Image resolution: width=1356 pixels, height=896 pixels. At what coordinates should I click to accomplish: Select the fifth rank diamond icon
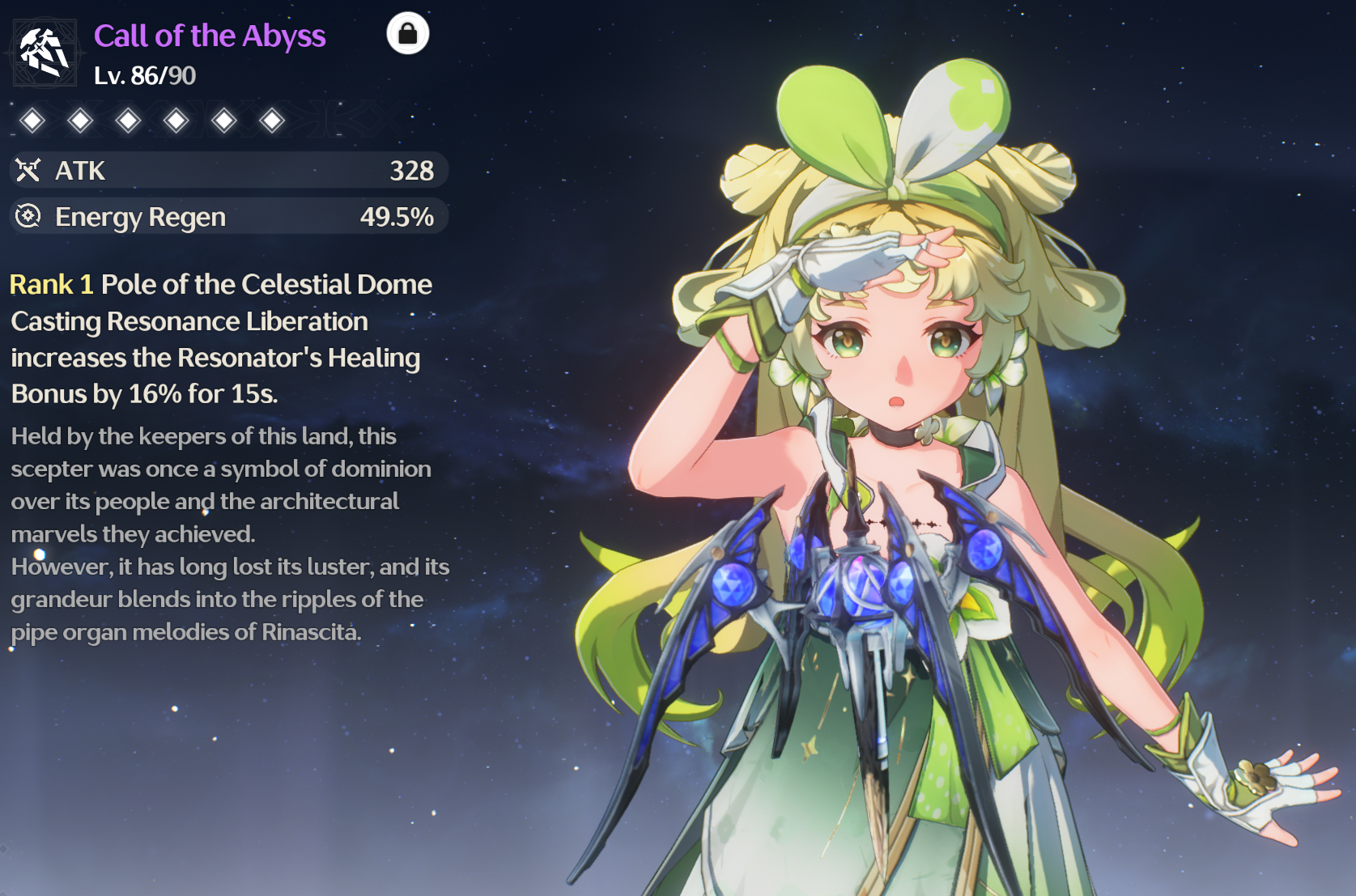[223, 121]
